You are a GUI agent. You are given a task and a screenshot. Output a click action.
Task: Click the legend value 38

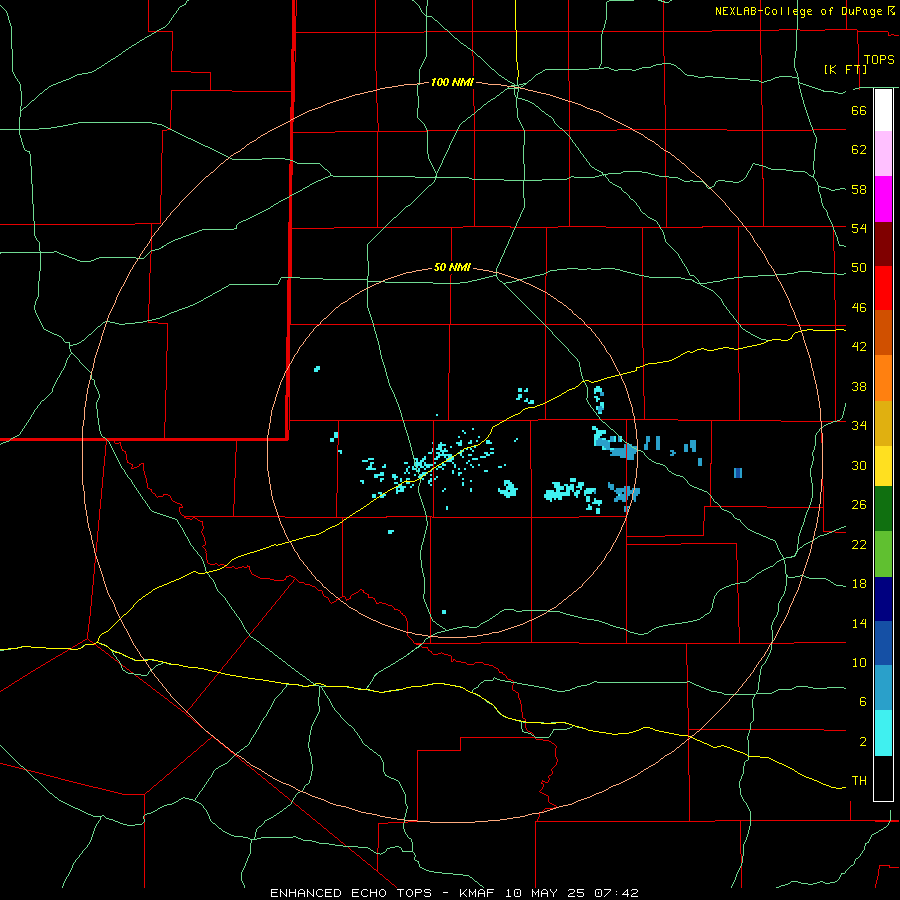[859, 386]
